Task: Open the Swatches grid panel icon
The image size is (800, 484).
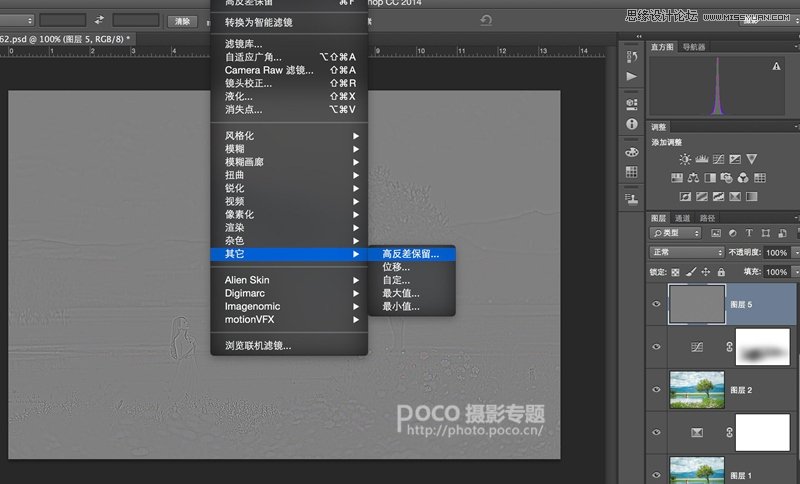Action: pyautogui.click(x=632, y=172)
